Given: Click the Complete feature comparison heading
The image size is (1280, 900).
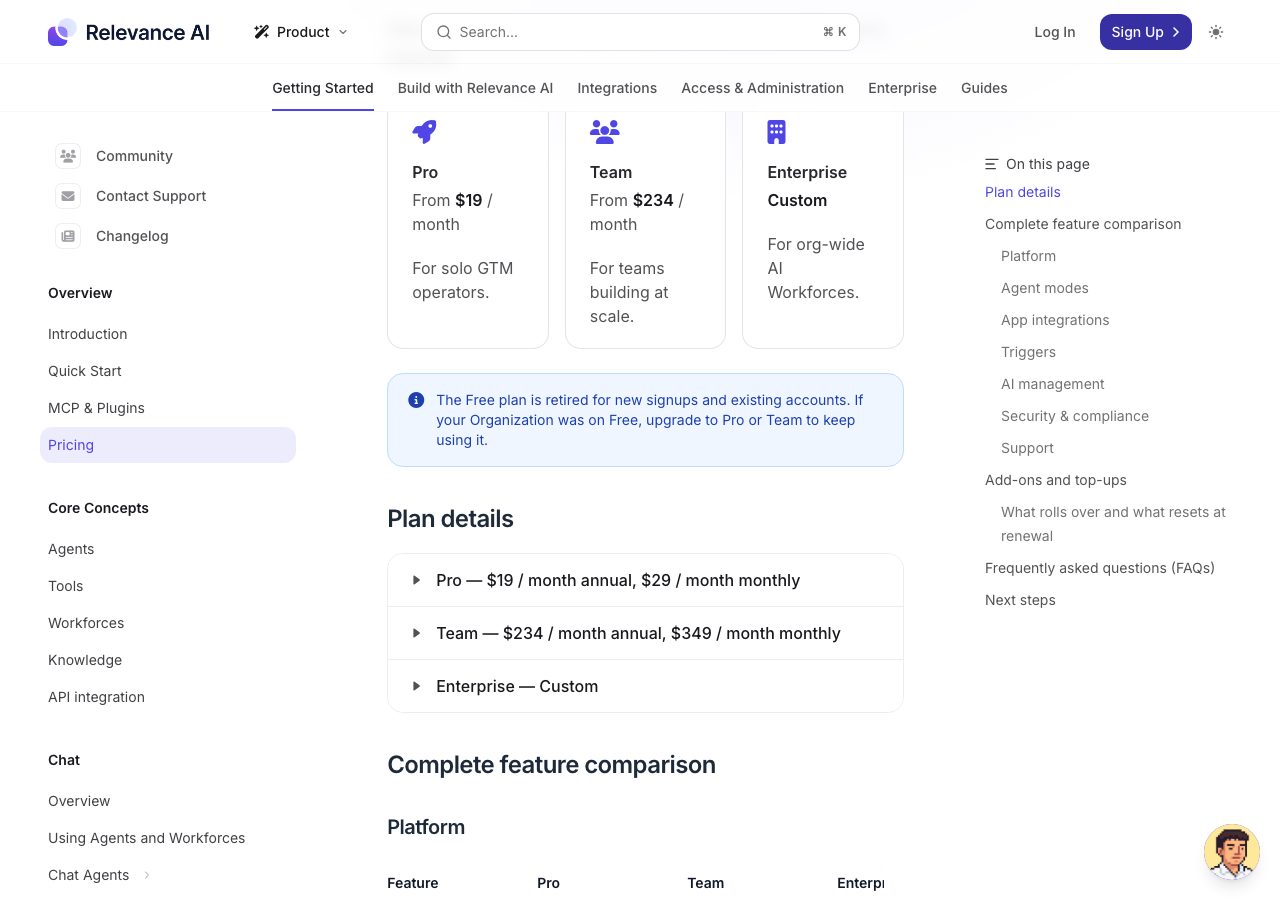Looking at the screenshot, I should coord(551,765).
